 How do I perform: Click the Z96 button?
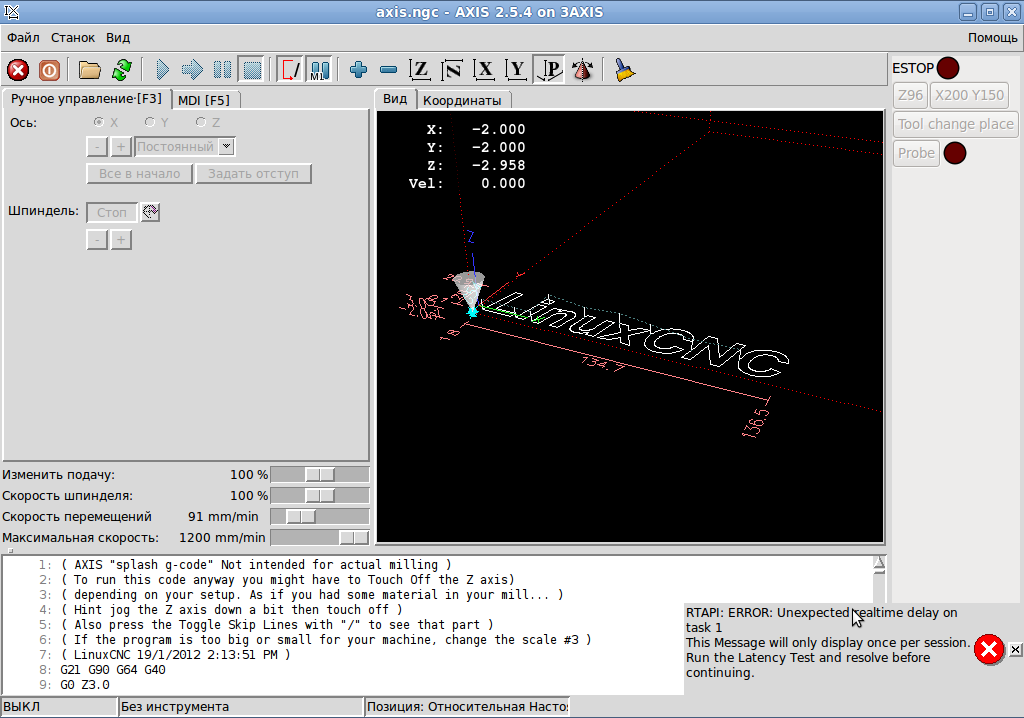[x=910, y=95]
